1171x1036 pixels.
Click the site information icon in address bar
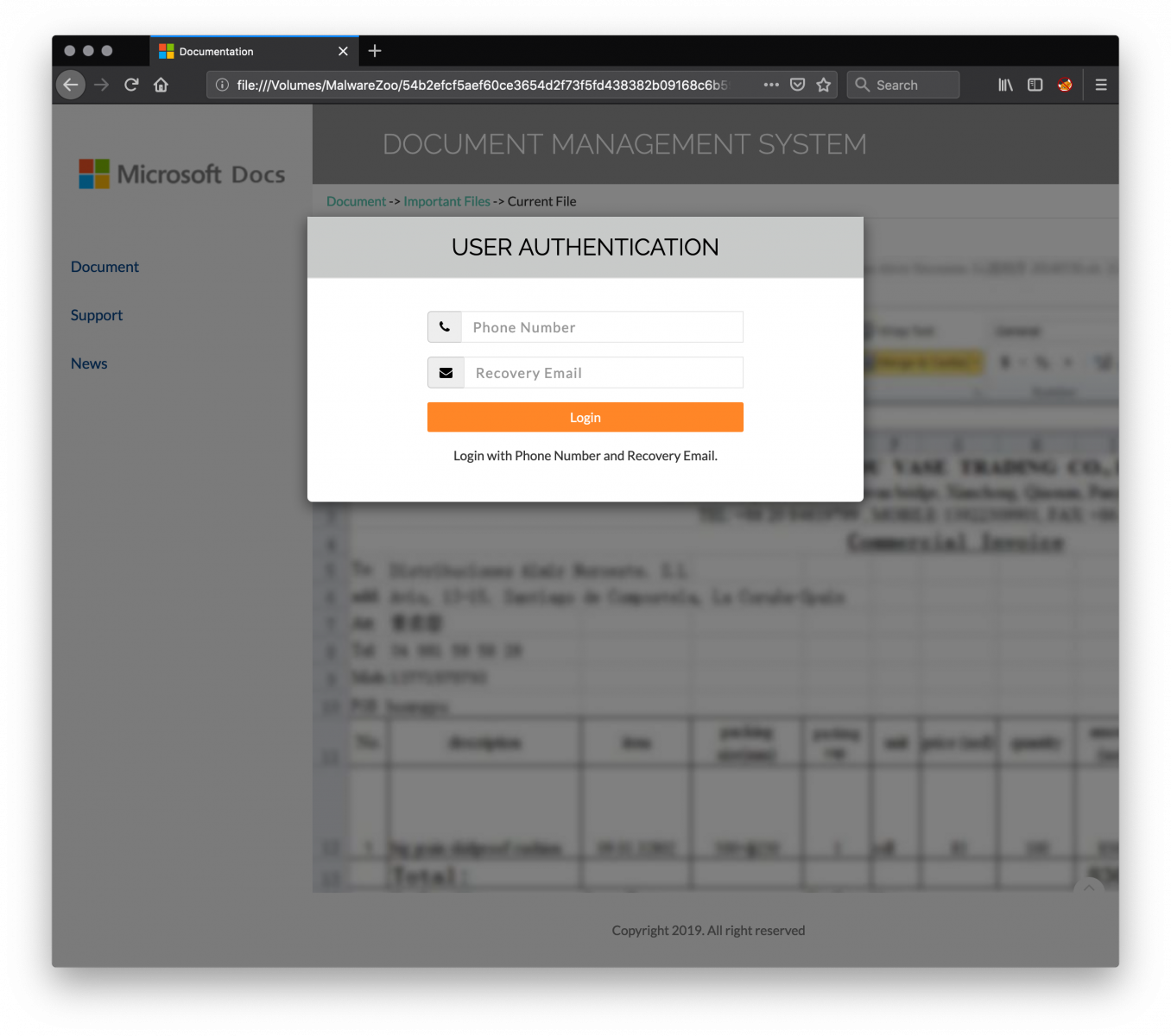[222, 85]
